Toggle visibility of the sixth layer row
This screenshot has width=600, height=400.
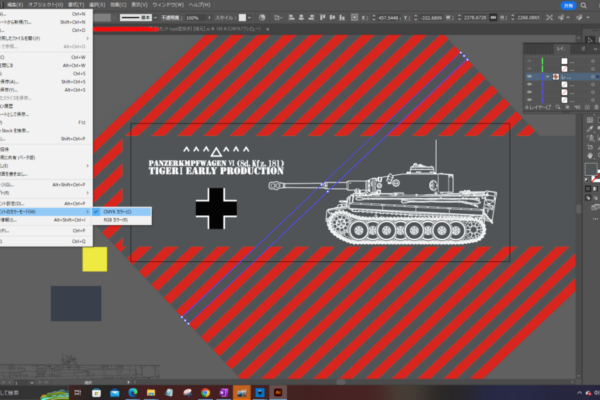(x=529, y=100)
